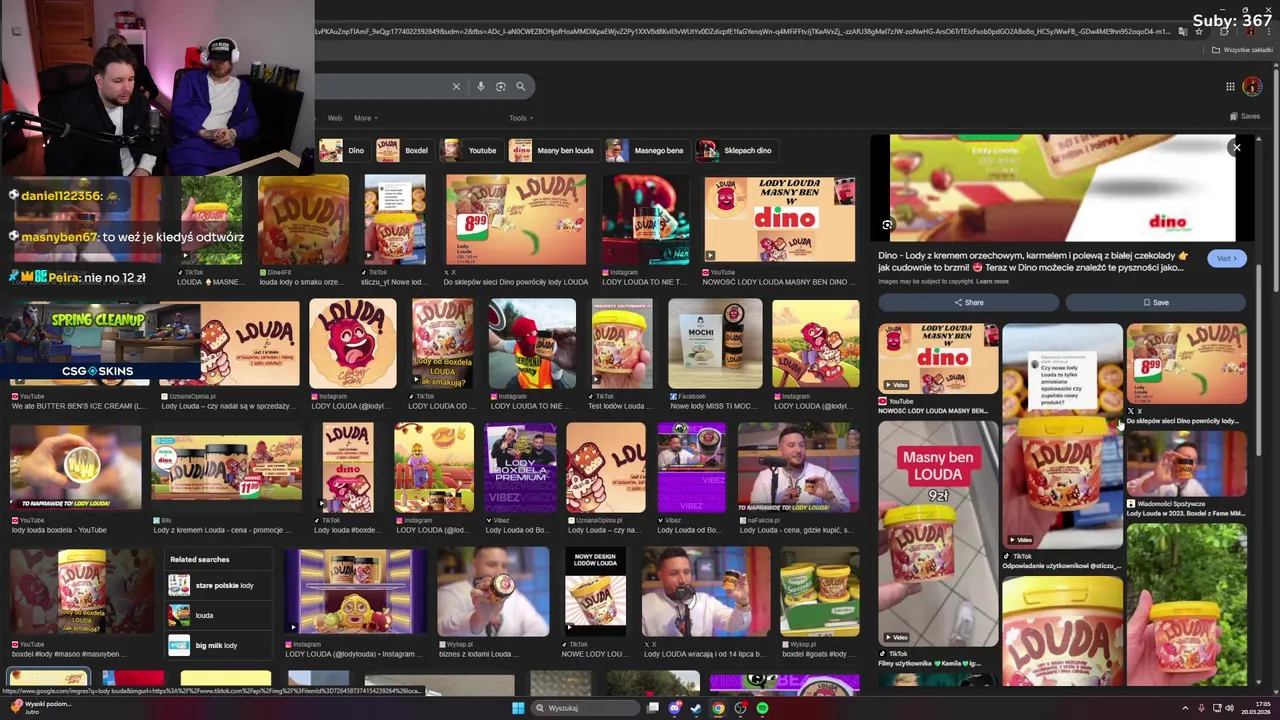Switch to the Web results tab

click(x=335, y=118)
